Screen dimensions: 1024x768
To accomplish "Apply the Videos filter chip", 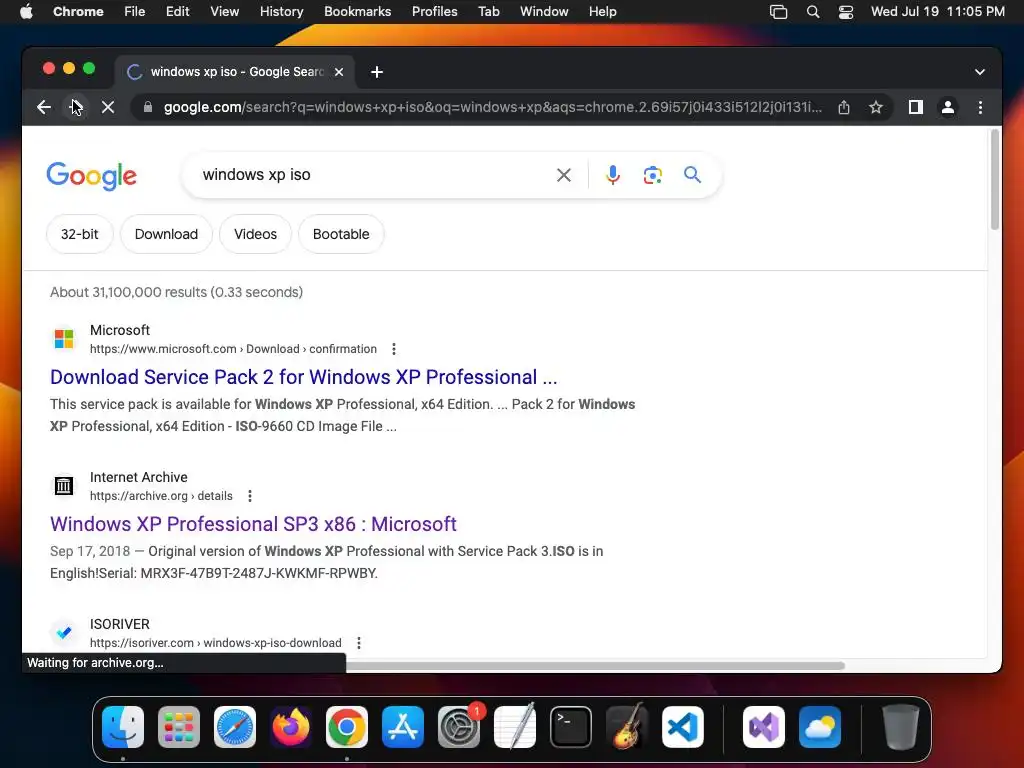I will tap(255, 234).
